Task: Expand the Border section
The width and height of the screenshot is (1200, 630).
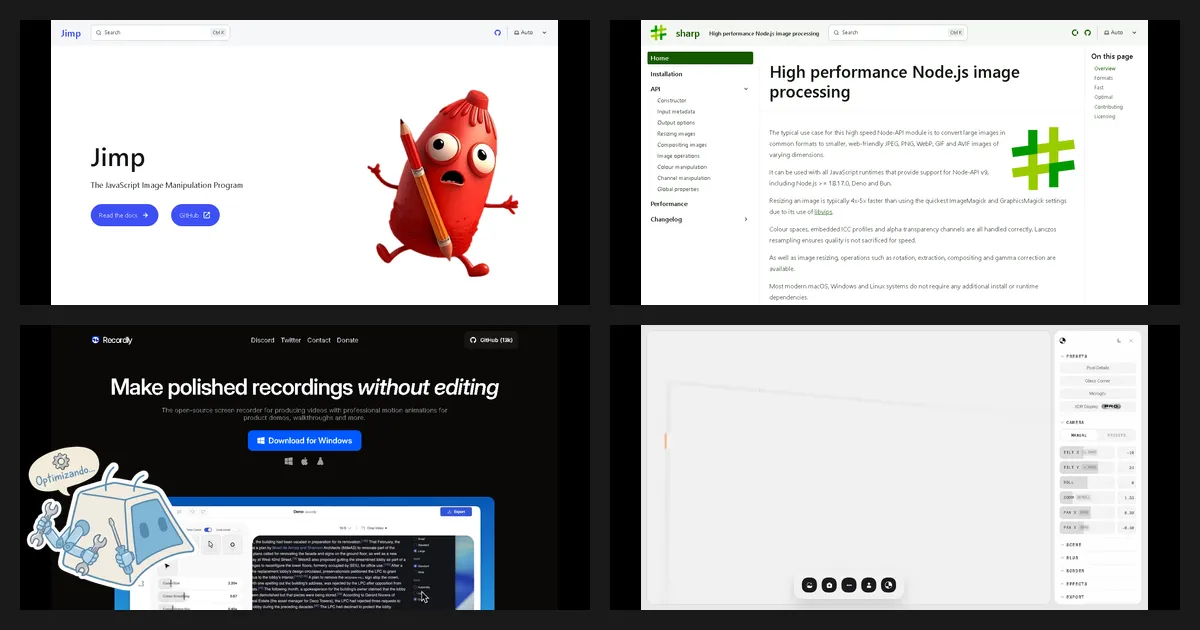Action: pos(1074,571)
